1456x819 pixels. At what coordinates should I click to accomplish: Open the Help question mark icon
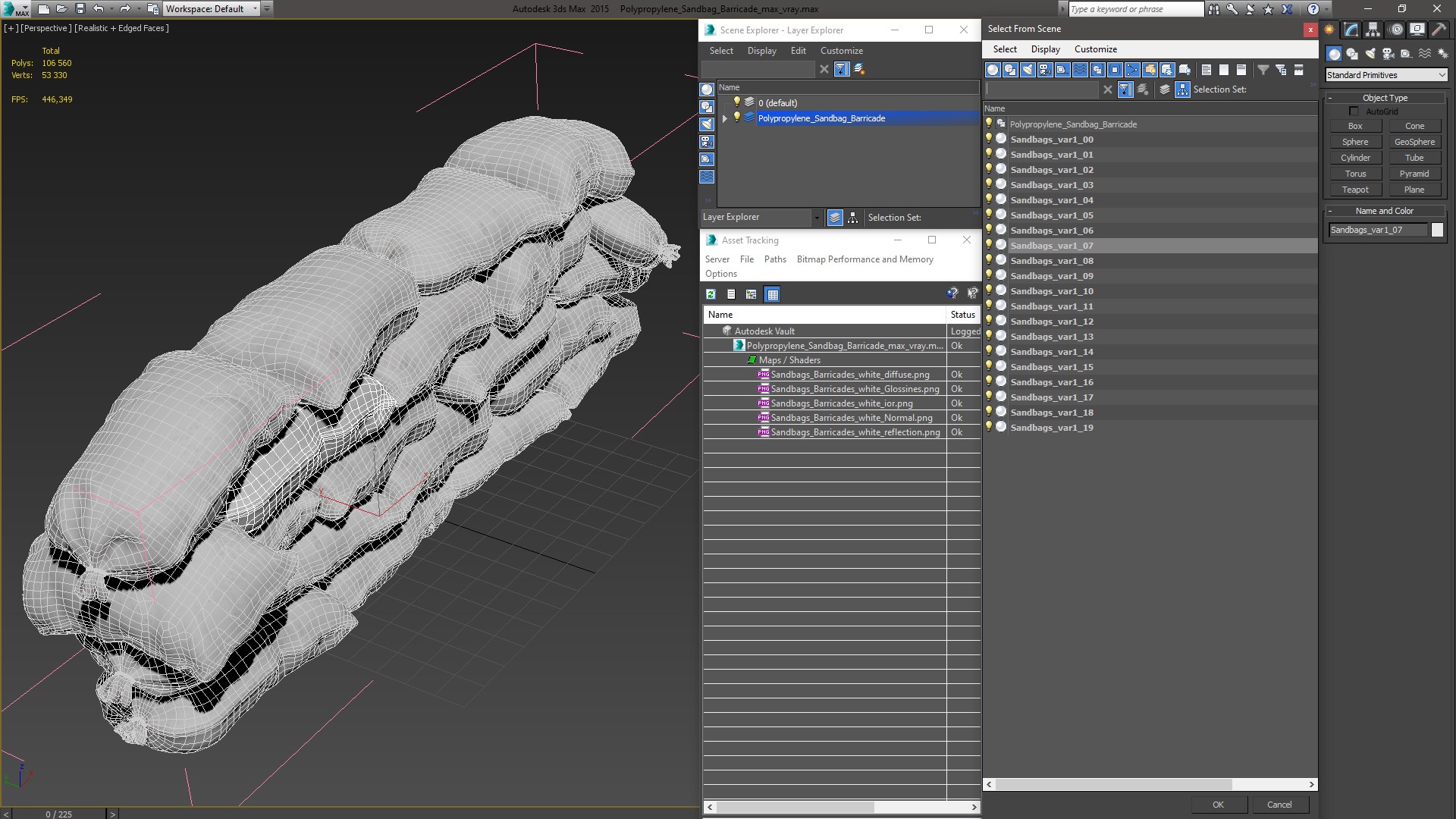pos(1313,9)
